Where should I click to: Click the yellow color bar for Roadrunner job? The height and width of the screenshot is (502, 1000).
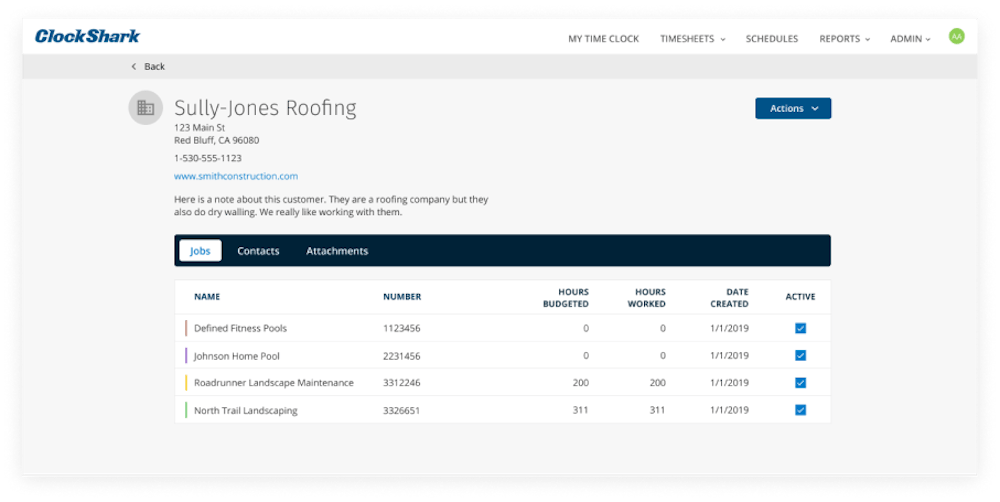pyautogui.click(x=186, y=383)
